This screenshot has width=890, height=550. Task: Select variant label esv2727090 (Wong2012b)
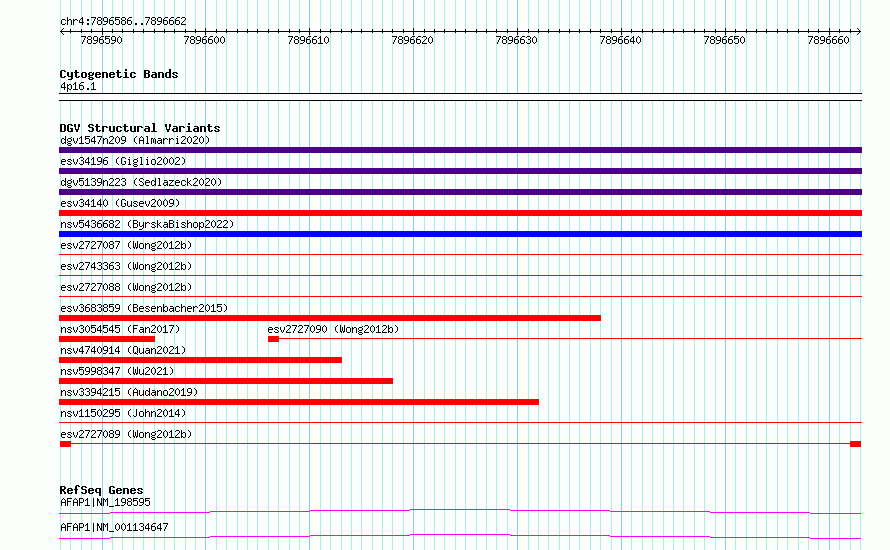[x=333, y=329]
